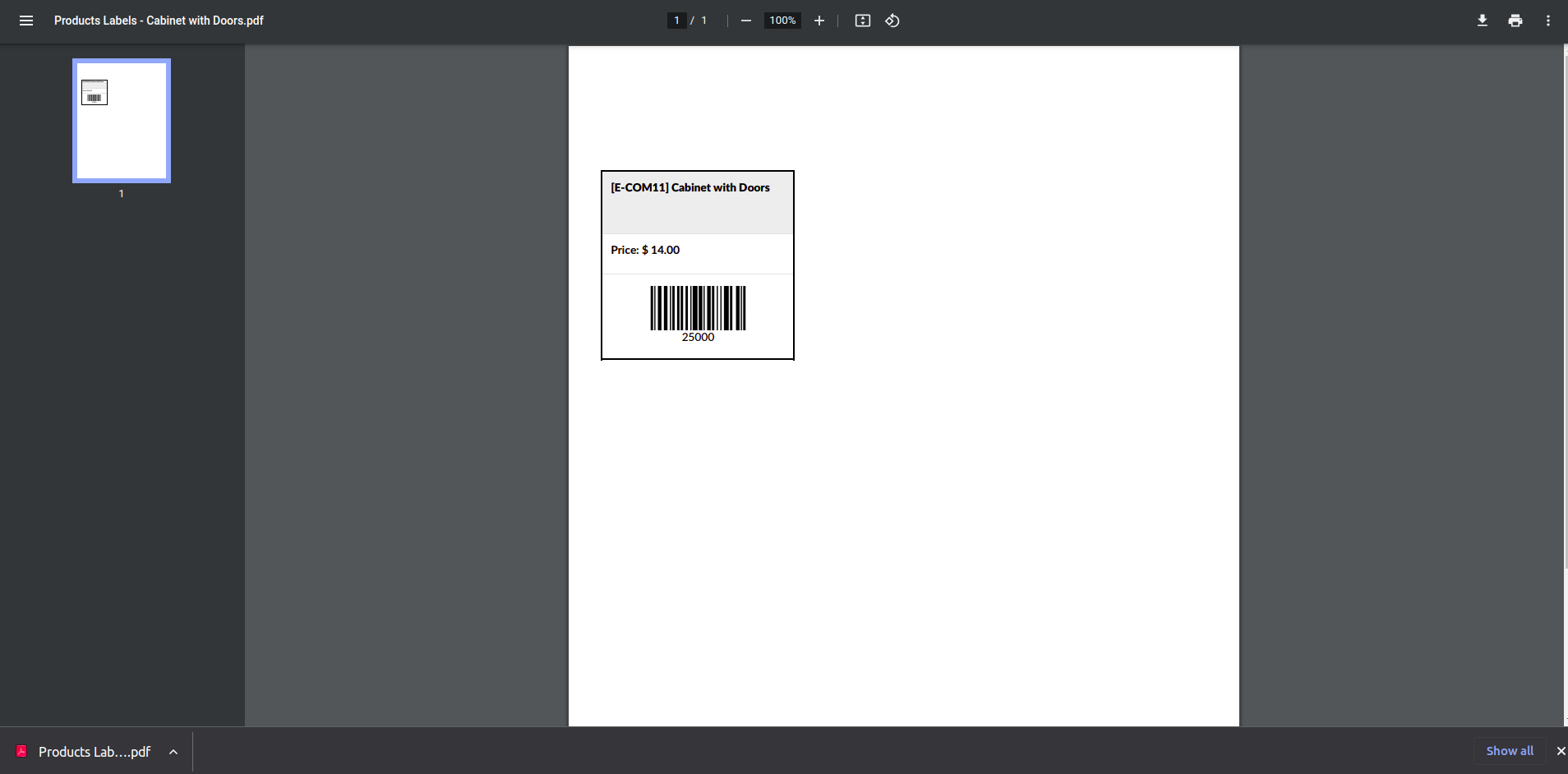Click the 100% zoom level field
Viewport: 1568px width, 774px height.
click(782, 21)
